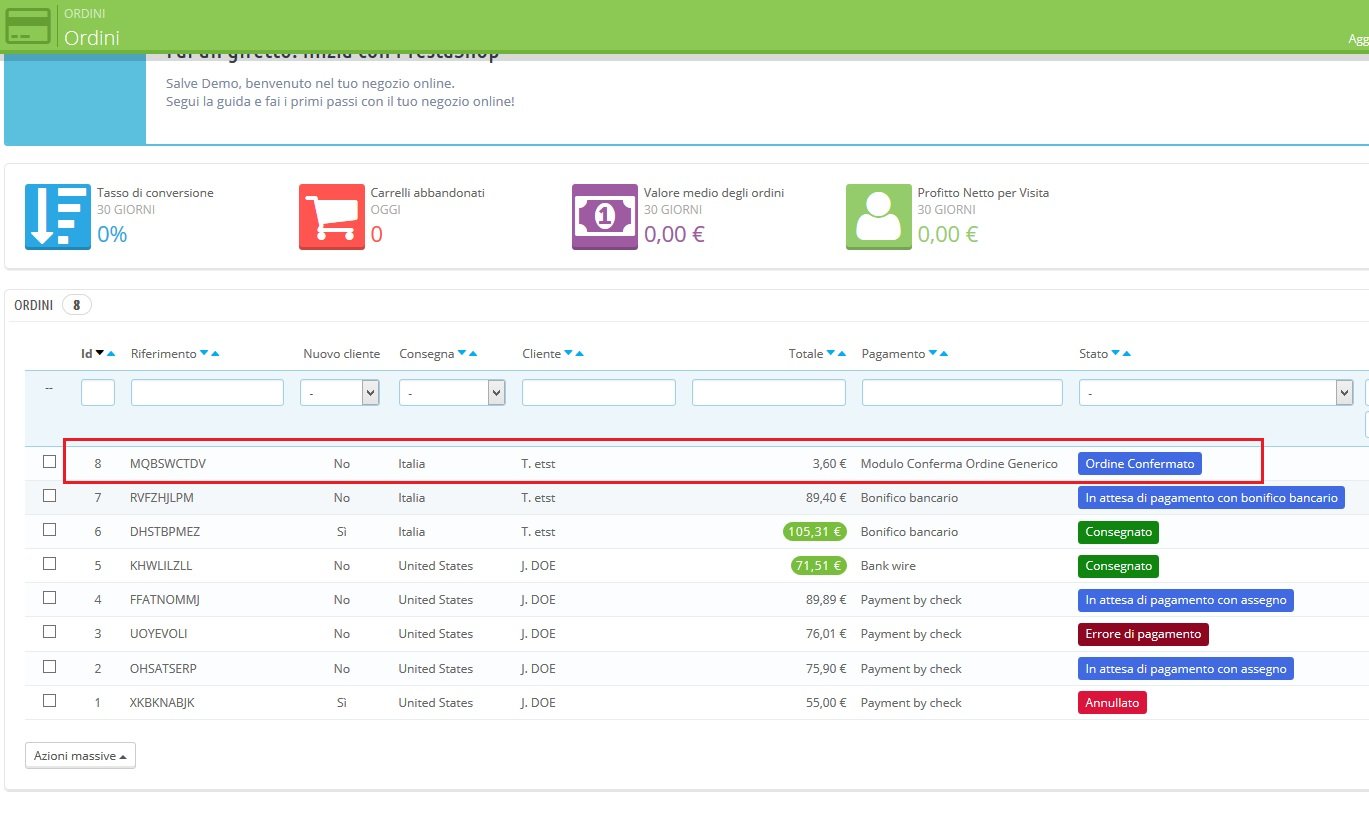Click reference RVFZHJLPM
The width and height of the screenshot is (1369, 815).
pyautogui.click(x=162, y=498)
